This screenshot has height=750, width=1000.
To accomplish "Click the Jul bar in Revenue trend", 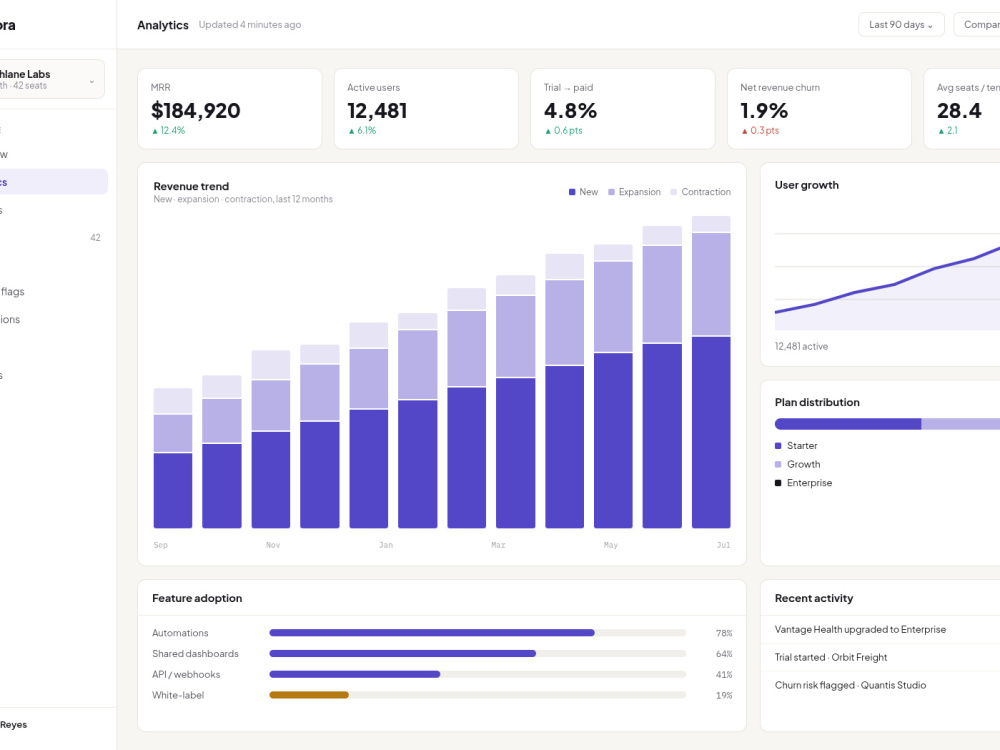I will click(x=711, y=372).
